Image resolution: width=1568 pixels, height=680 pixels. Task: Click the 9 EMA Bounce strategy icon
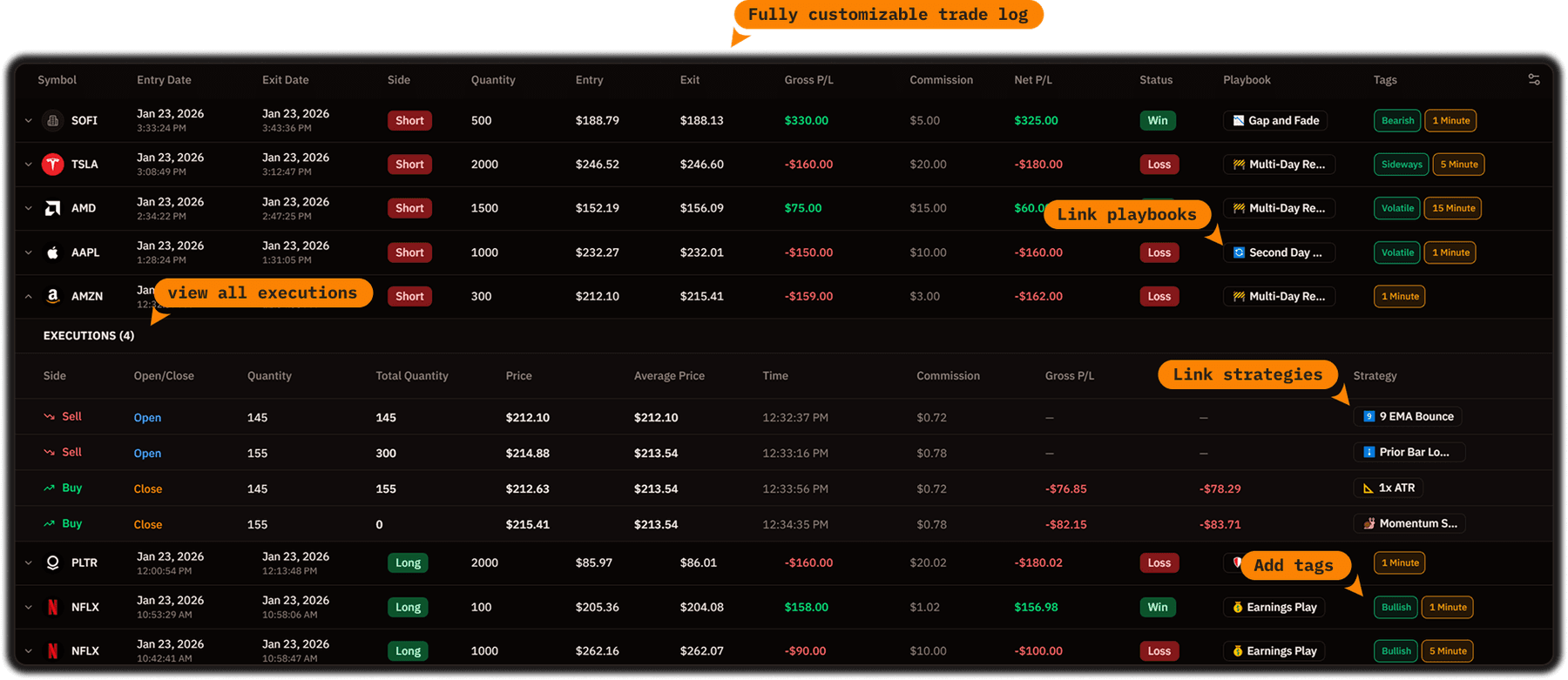pos(1369,416)
